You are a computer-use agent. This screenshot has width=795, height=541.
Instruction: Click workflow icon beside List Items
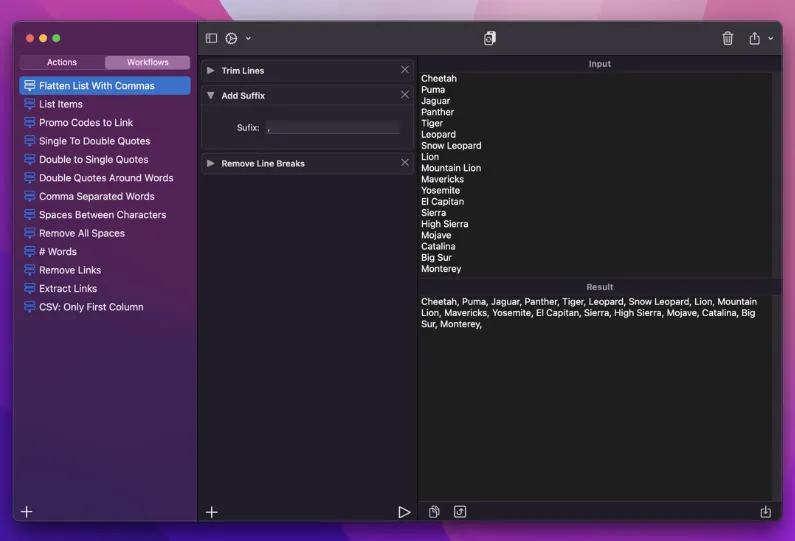30,104
